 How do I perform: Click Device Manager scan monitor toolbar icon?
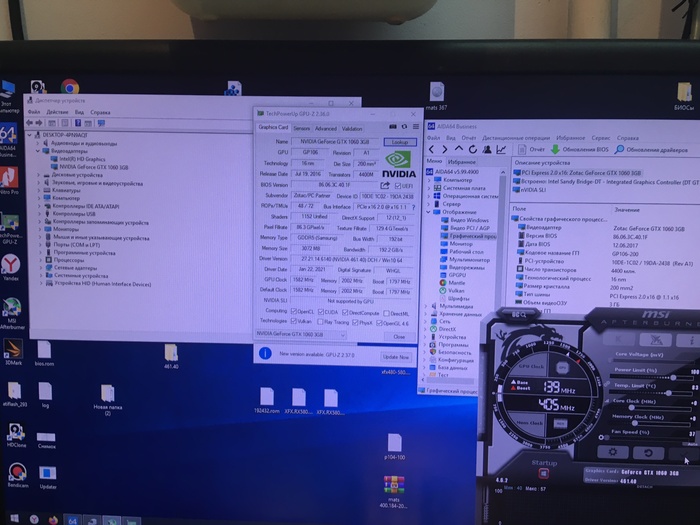101,123
